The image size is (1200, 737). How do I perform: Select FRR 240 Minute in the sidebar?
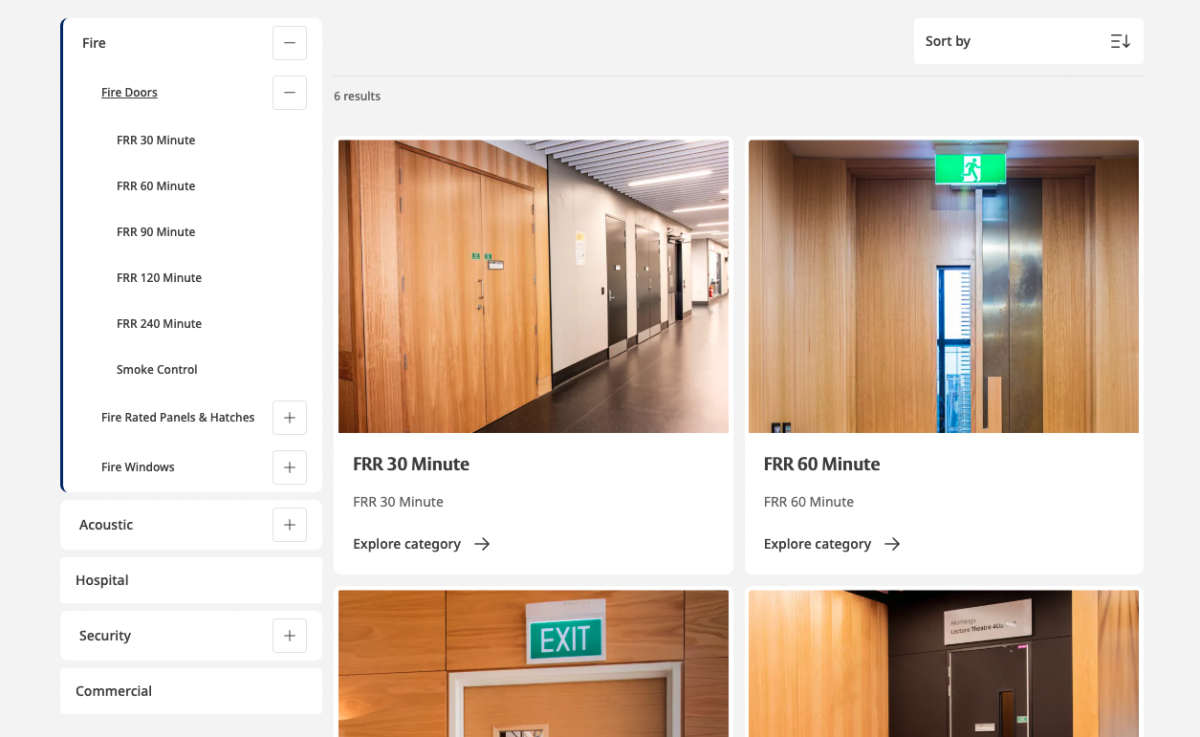coord(158,323)
